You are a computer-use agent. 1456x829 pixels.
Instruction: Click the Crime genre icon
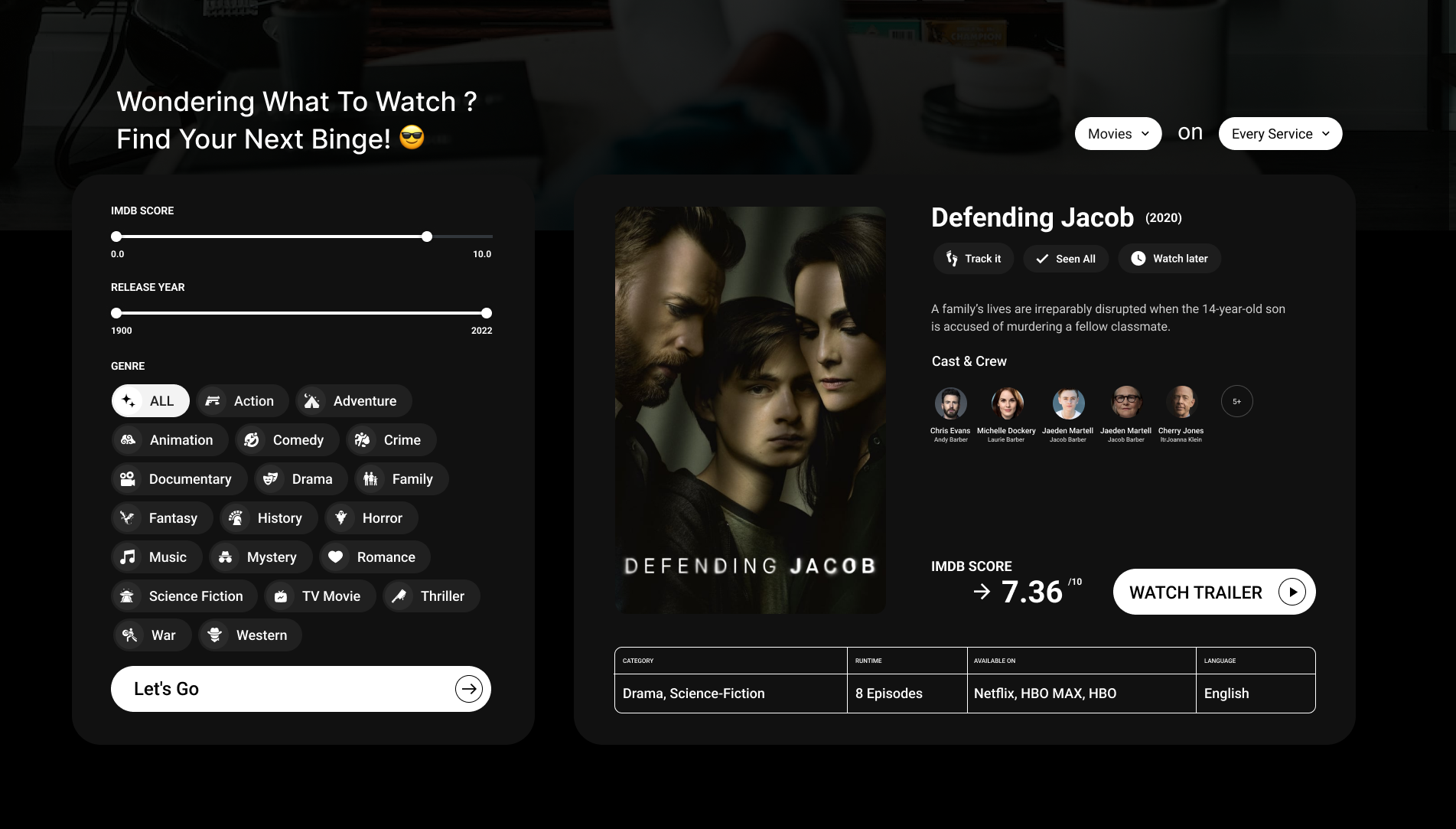pos(362,440)
